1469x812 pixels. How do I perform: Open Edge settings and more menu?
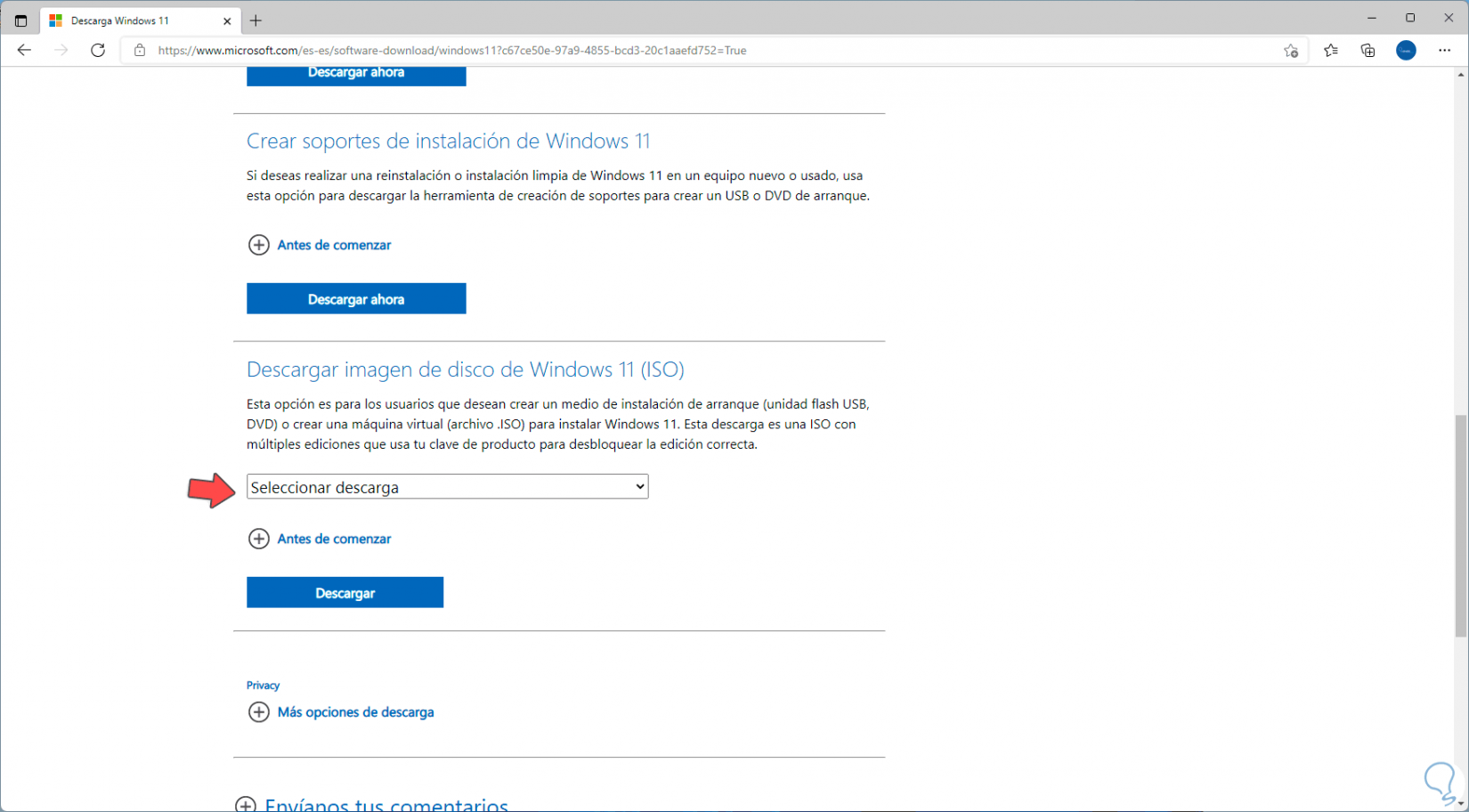1444,51
